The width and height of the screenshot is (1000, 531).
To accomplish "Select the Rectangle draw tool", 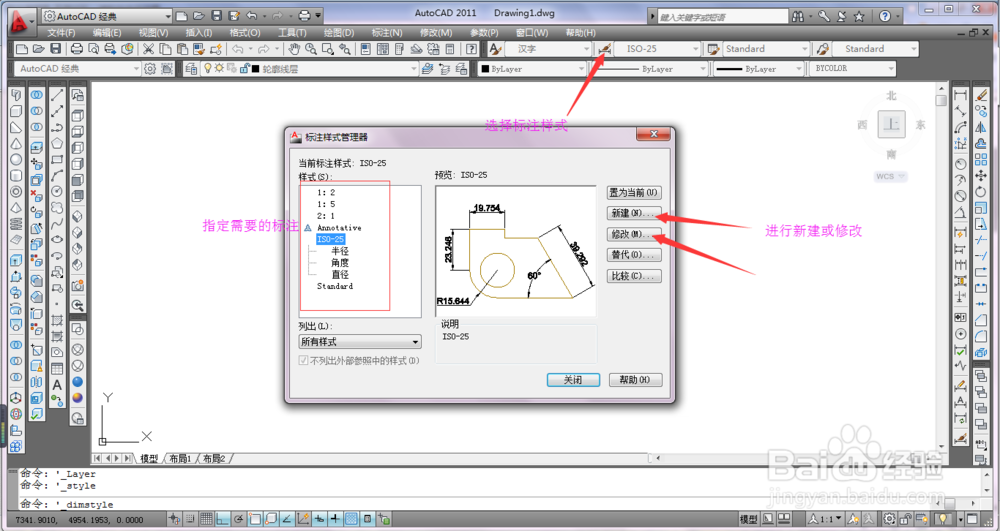I will pyautogui.click(x=57, y=159).
